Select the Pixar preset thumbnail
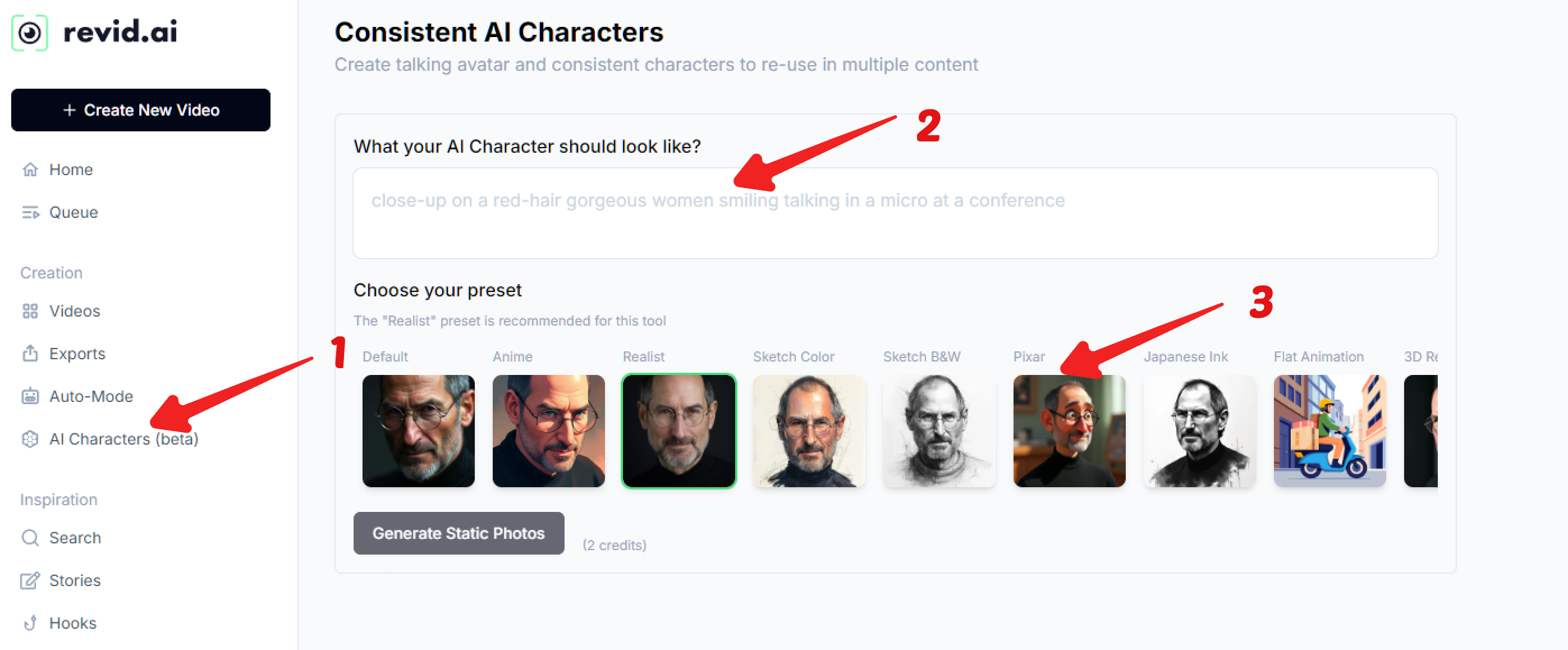 1069,431
